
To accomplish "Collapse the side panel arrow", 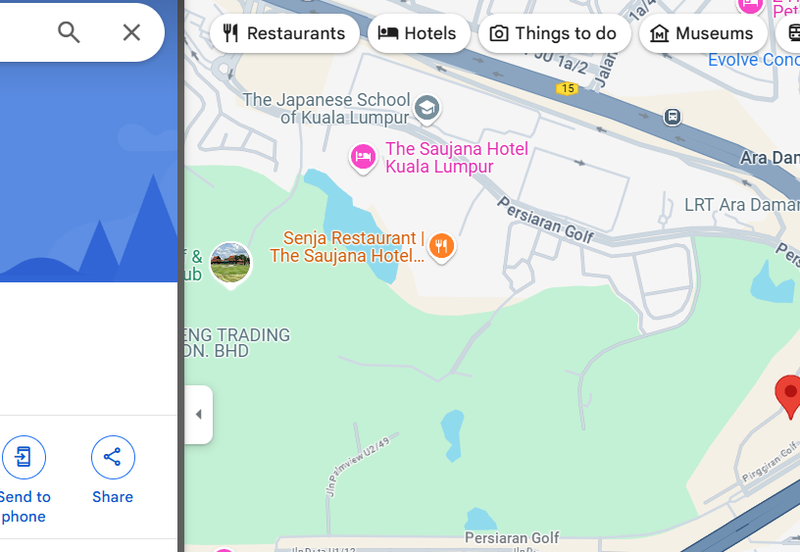I will [x=199, y=414].
